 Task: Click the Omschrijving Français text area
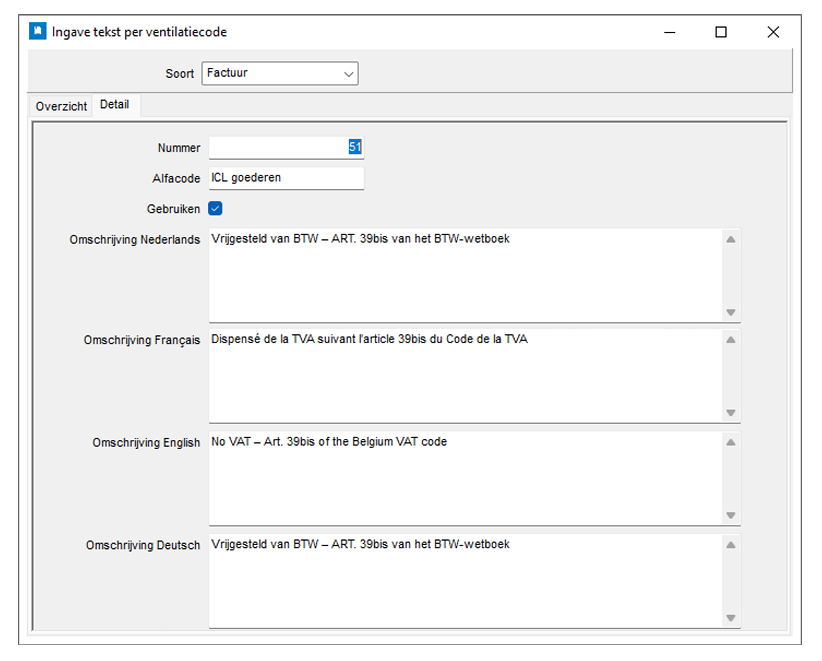pos(466,376)
